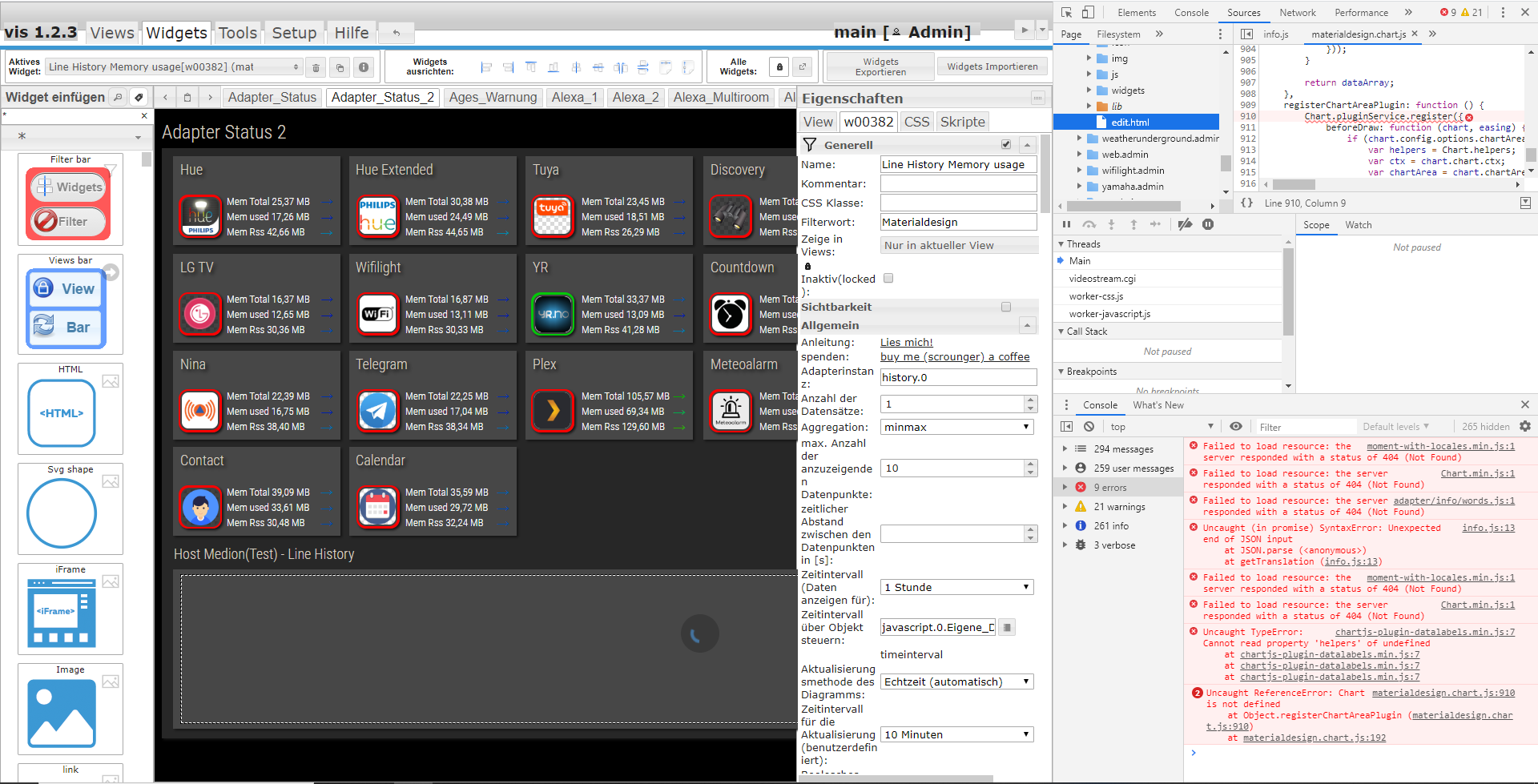Create a live expression with the eye icon
Viewport: 1538px width, 784px height.
pos(1236,426)
